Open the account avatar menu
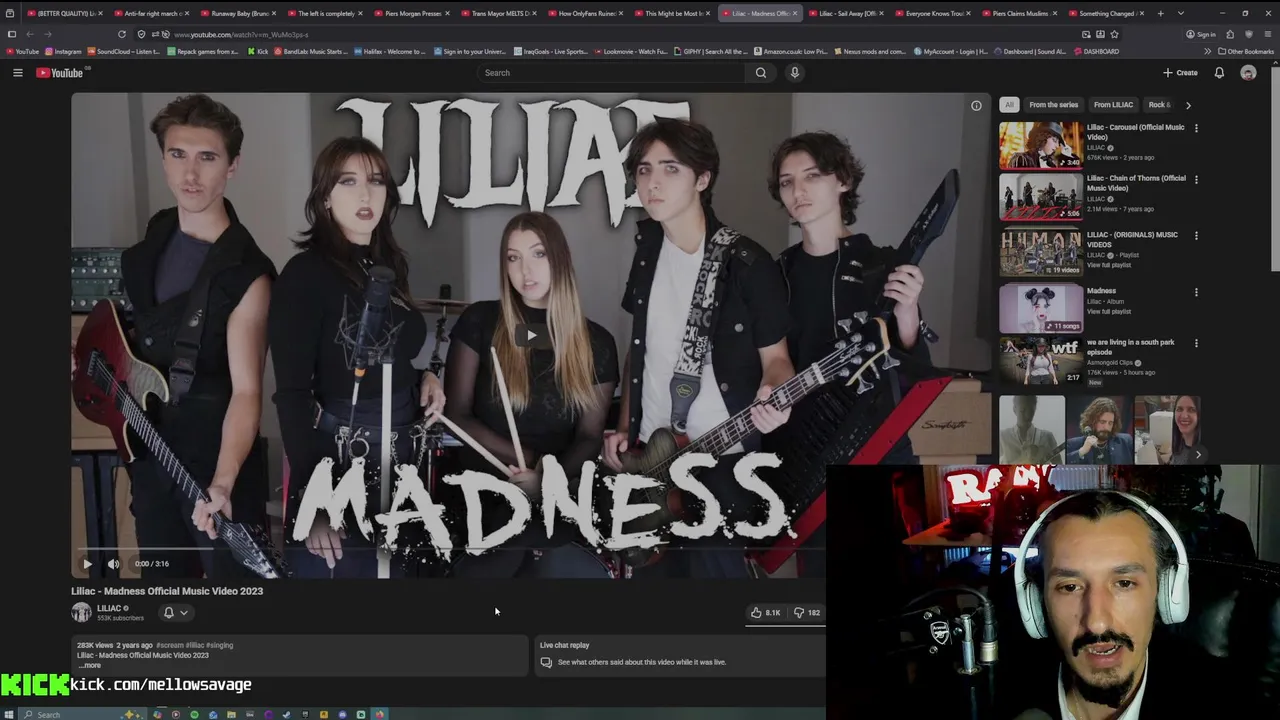 coord(1248,72)
